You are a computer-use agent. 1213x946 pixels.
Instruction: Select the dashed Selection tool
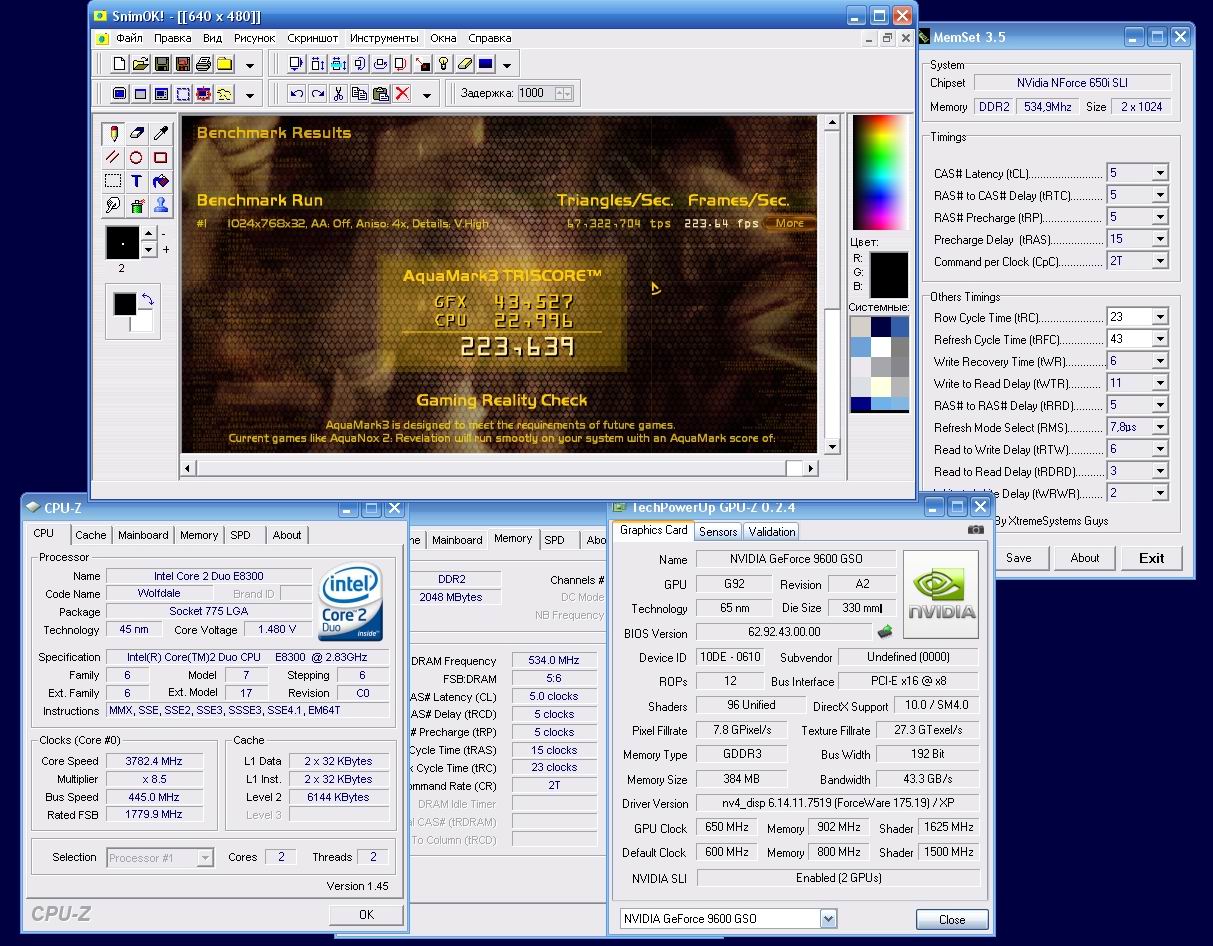tap(112, 181)
